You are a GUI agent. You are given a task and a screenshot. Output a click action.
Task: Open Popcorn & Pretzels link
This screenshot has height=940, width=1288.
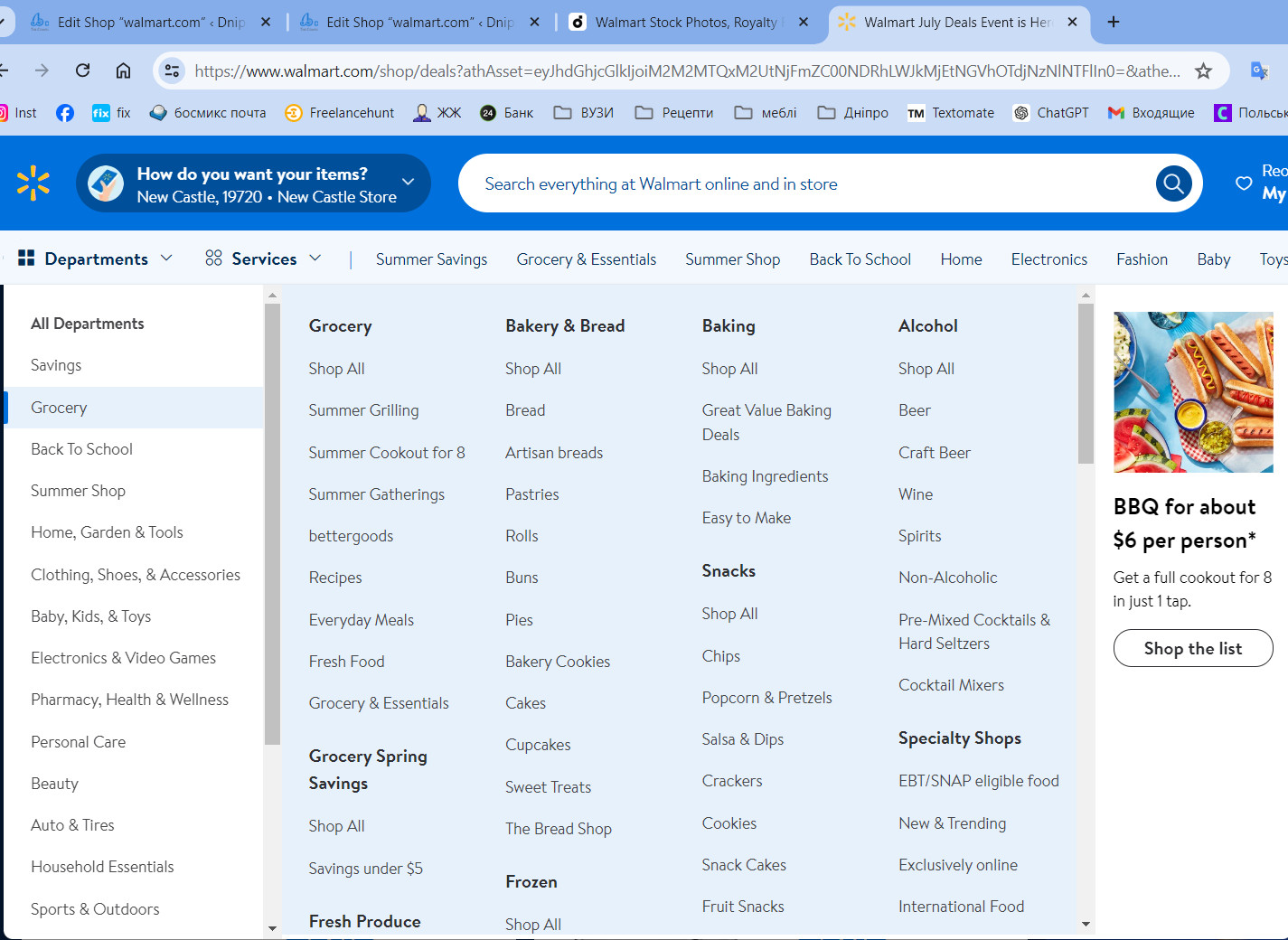[x=766, y=698]
